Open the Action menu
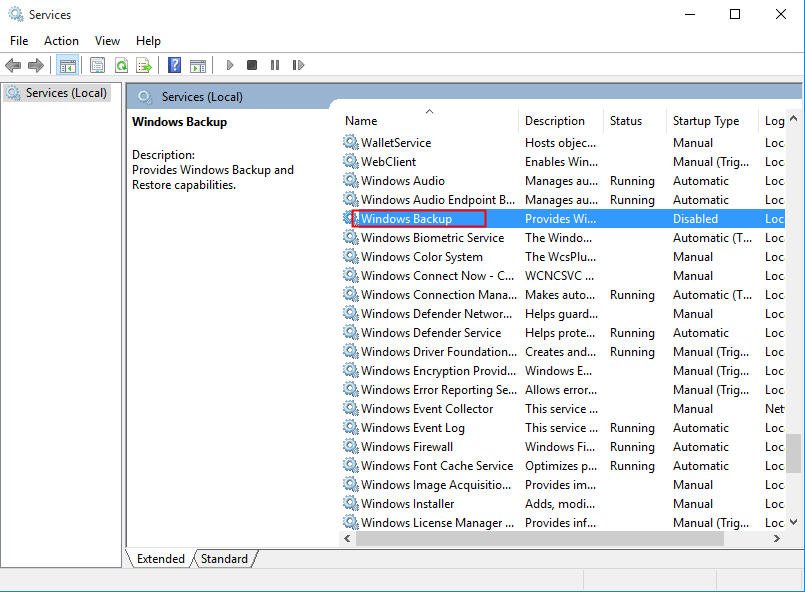The image size is (805, 592). click(61, 41)
